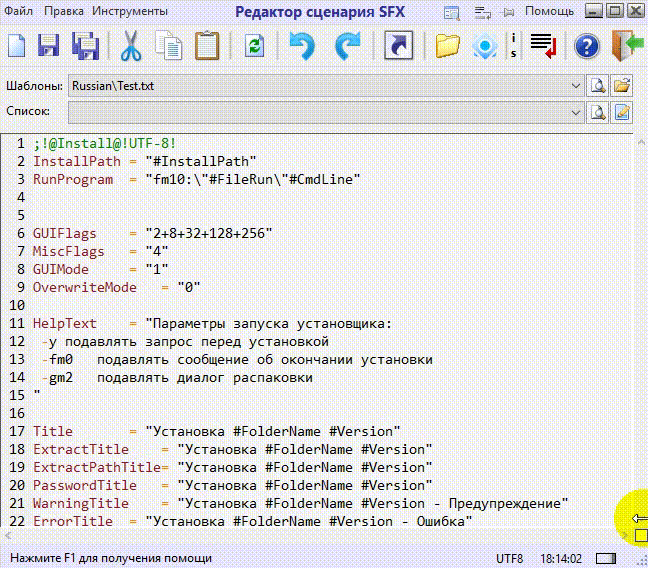Viewport: 648px width, 568px height.
Task: Open the Файл menu
Action: (x=18, y=11)
